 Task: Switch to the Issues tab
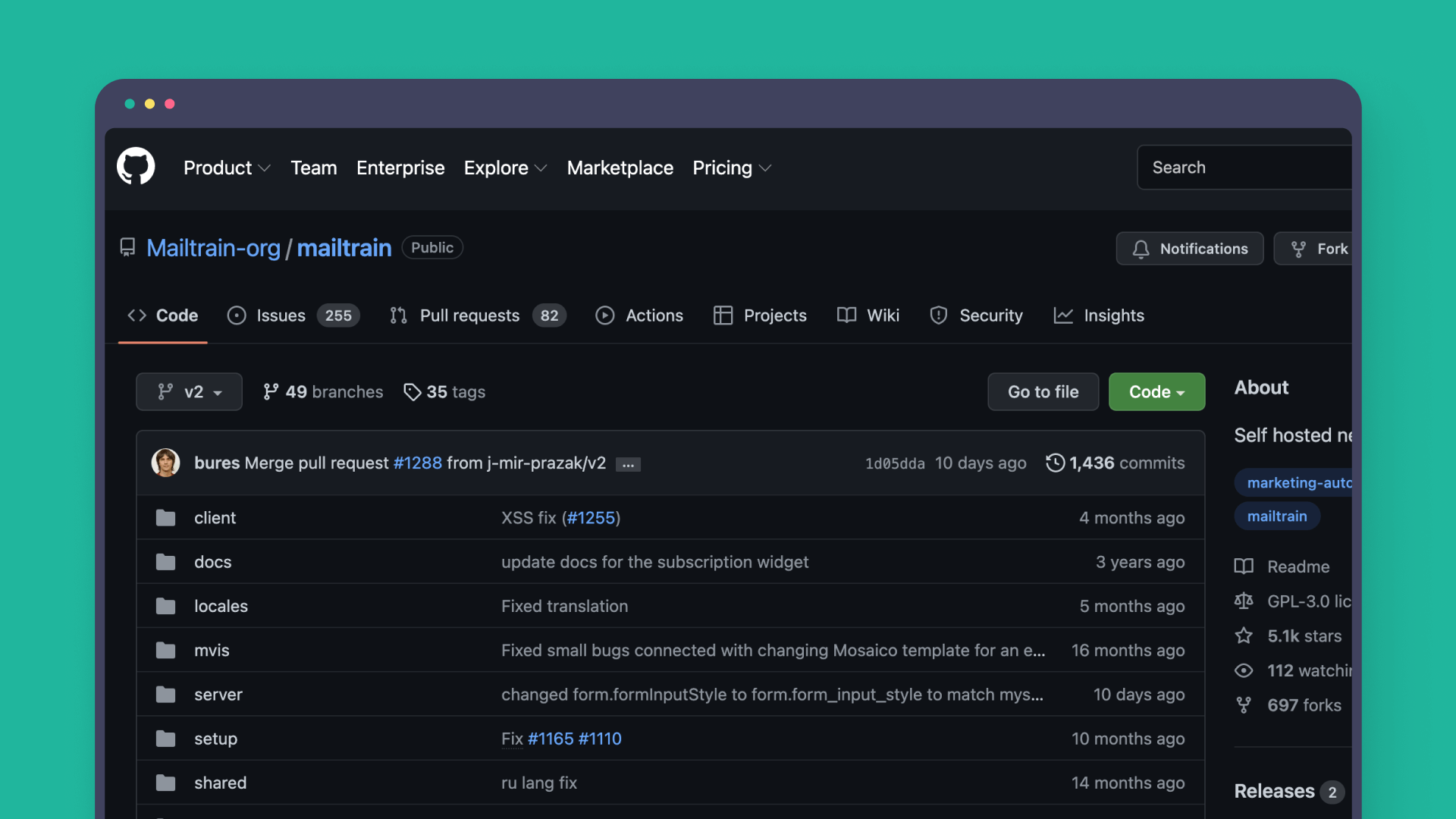click(x=280, y=315)
